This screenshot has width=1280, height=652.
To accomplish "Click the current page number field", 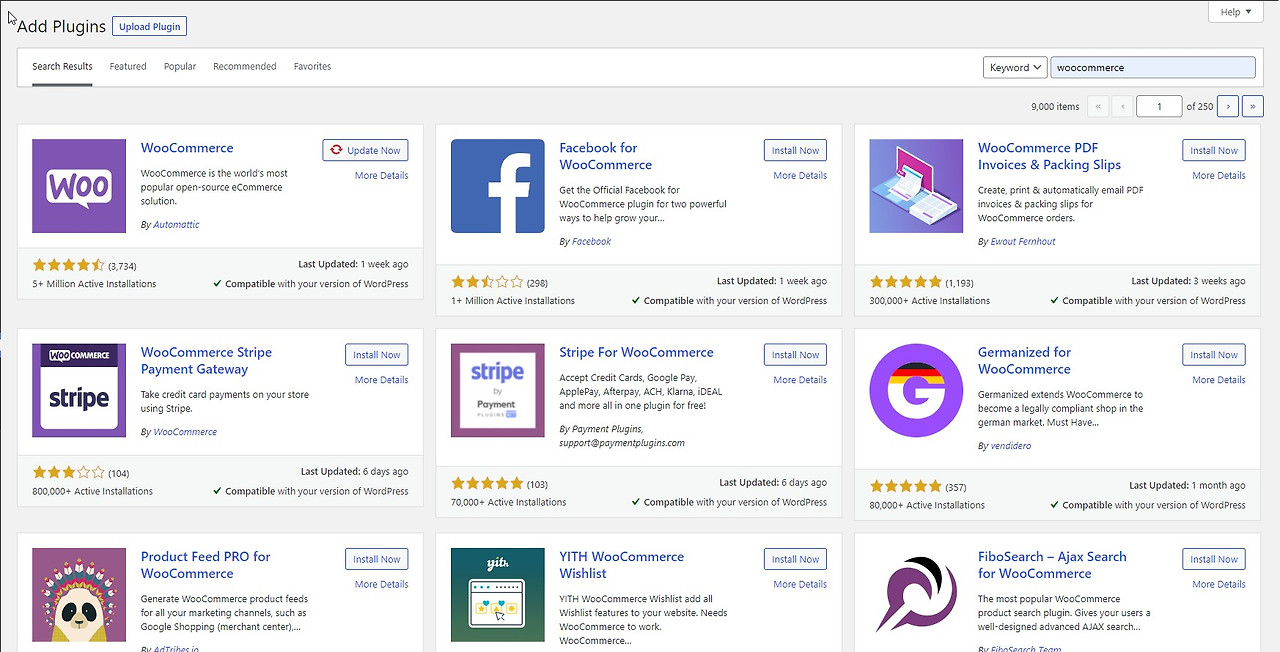I will click(1159, 106).
